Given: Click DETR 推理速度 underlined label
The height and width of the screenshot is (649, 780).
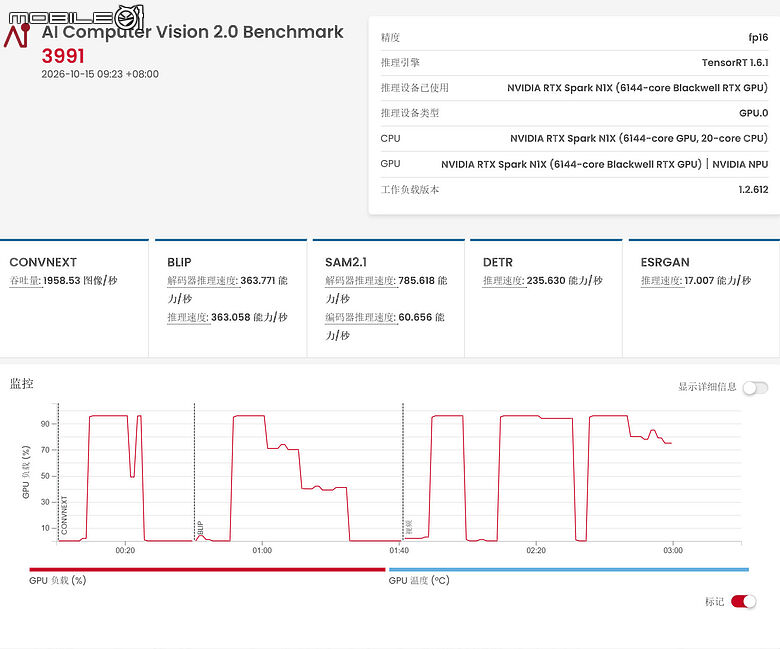Looking at the screenshot, I should 503,280.
